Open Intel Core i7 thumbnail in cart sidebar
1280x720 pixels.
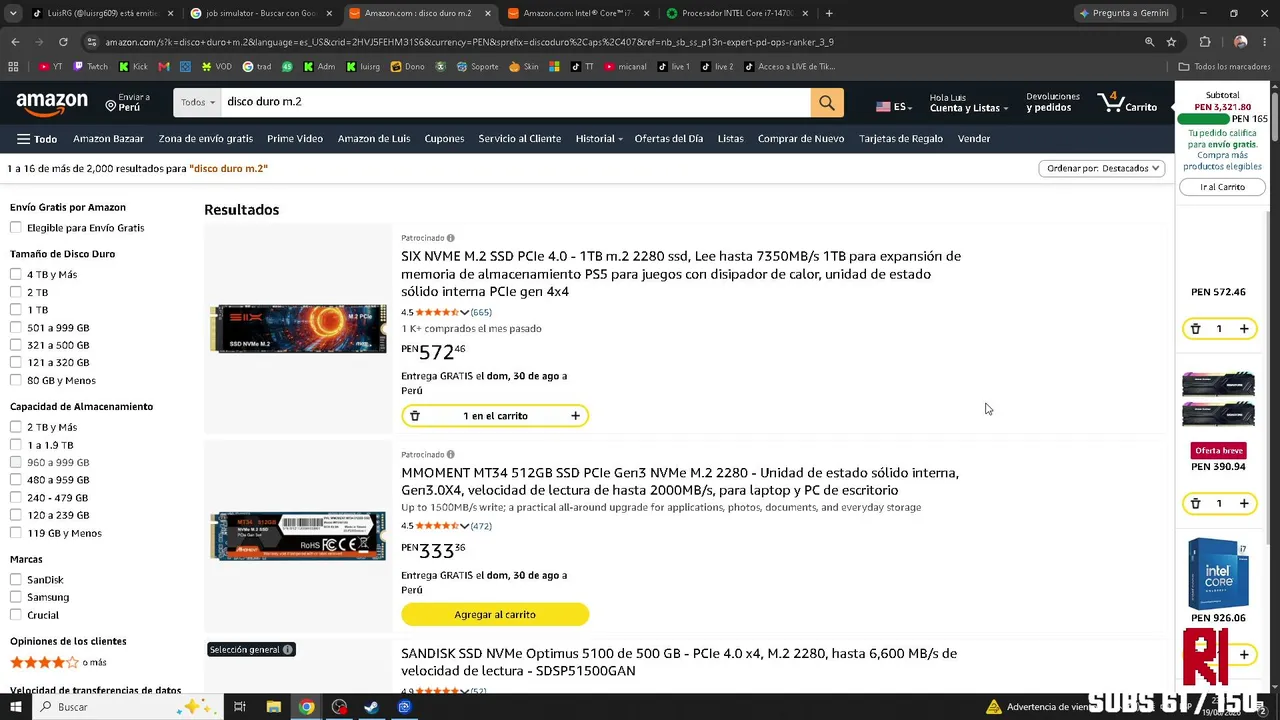pyautogui.click(x=1218, y=574)
